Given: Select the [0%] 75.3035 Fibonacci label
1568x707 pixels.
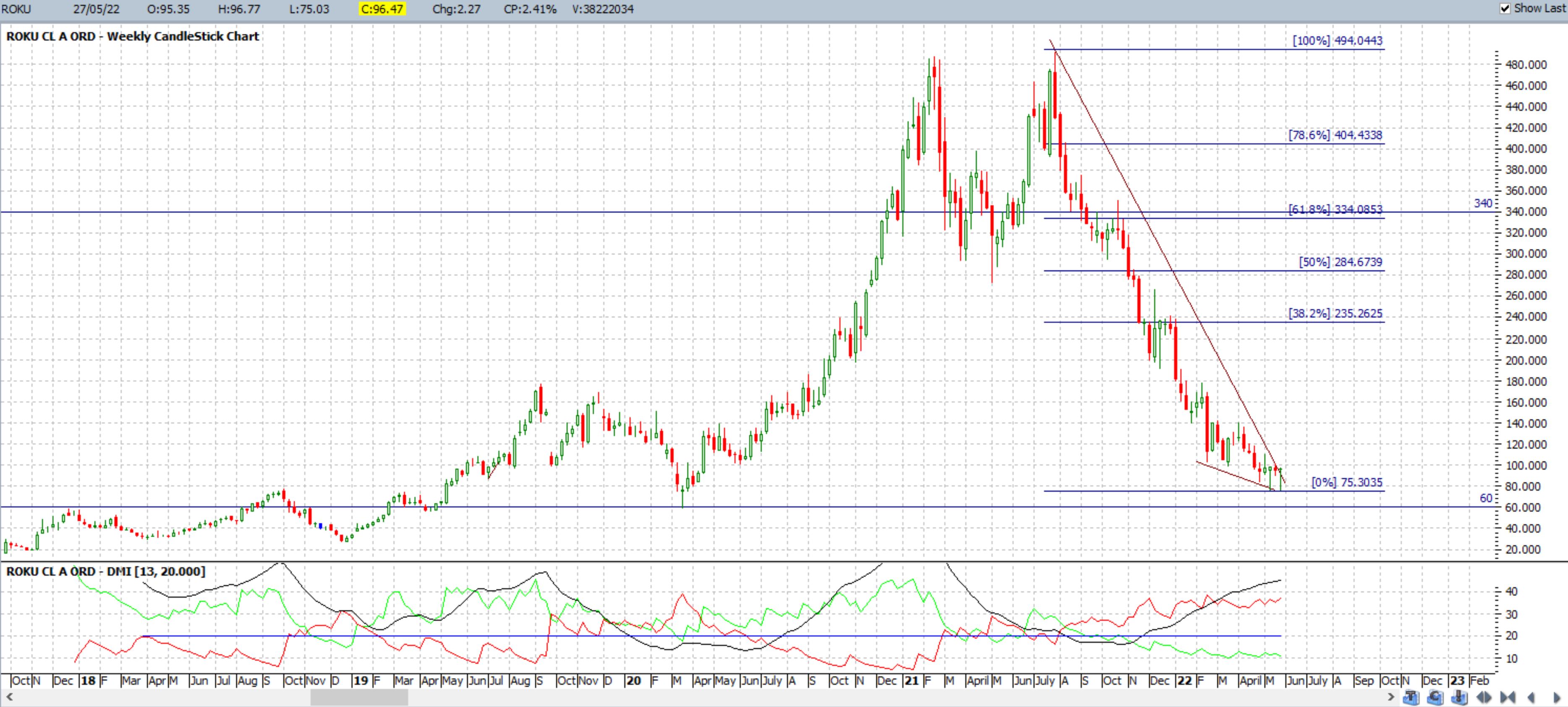Looking at the screenshot, I should (1347, 483).
